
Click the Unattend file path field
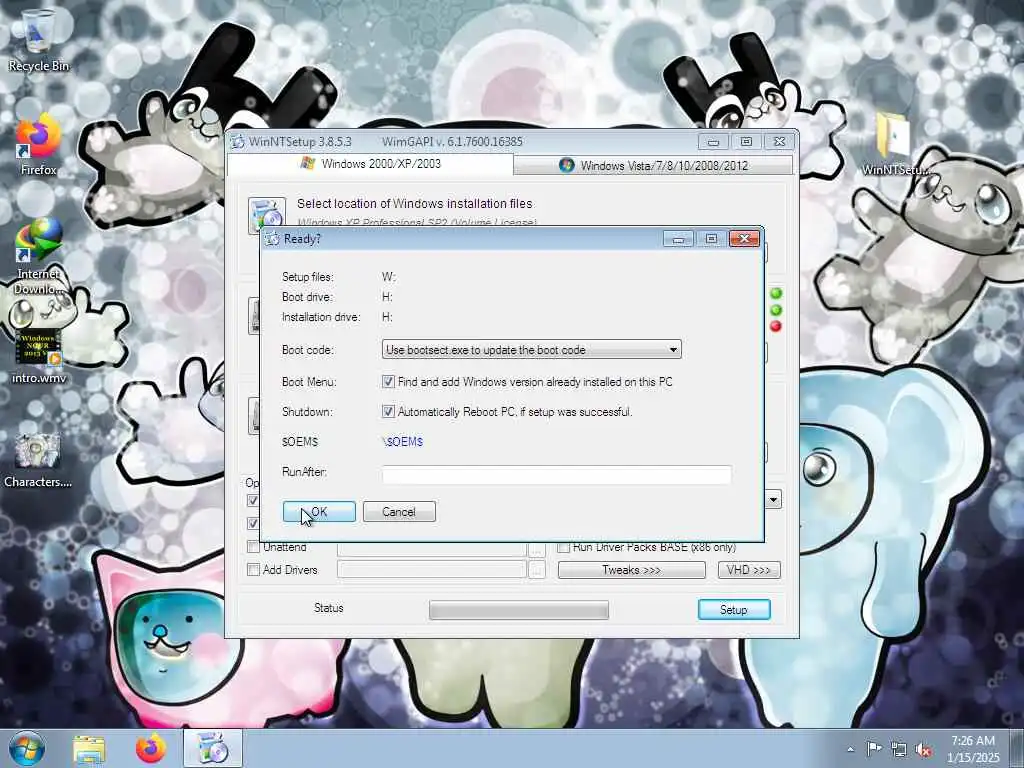[432, 549]
